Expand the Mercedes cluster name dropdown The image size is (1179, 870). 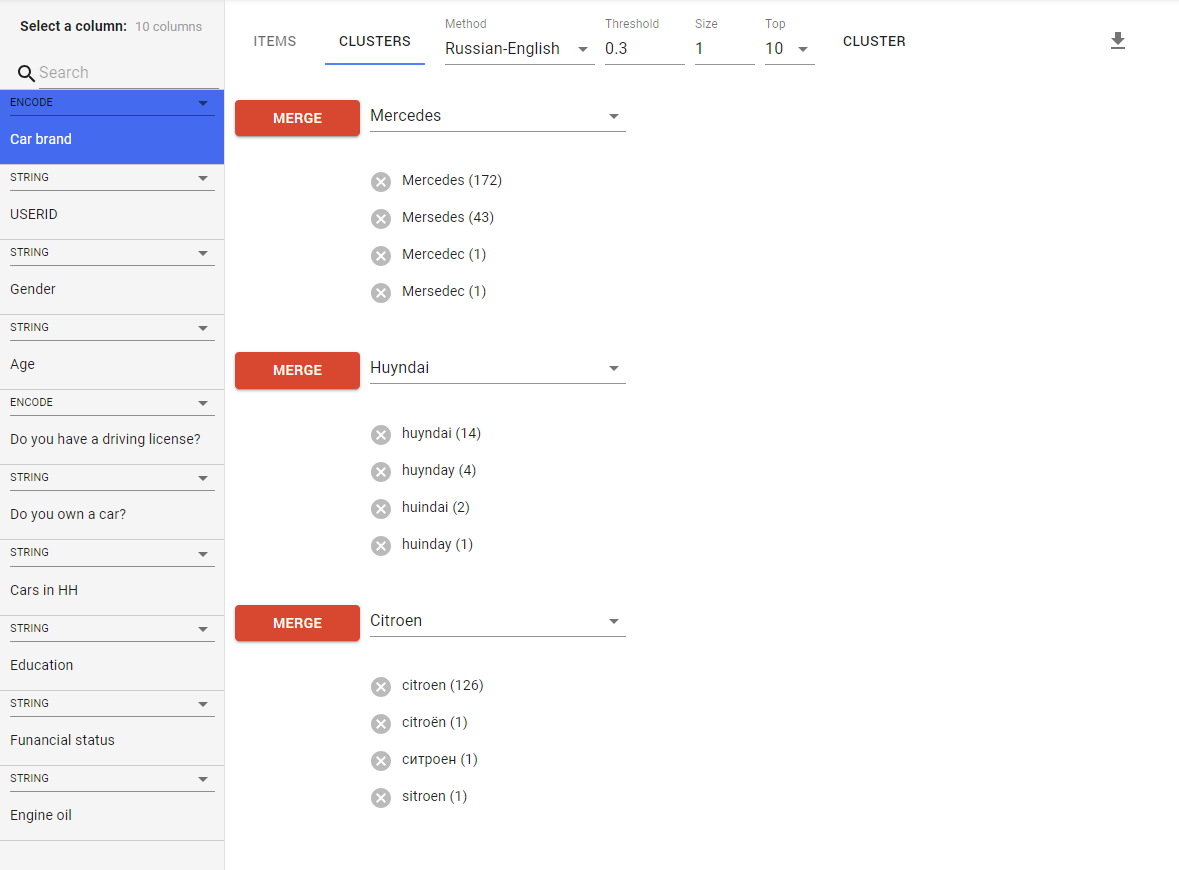614,117
